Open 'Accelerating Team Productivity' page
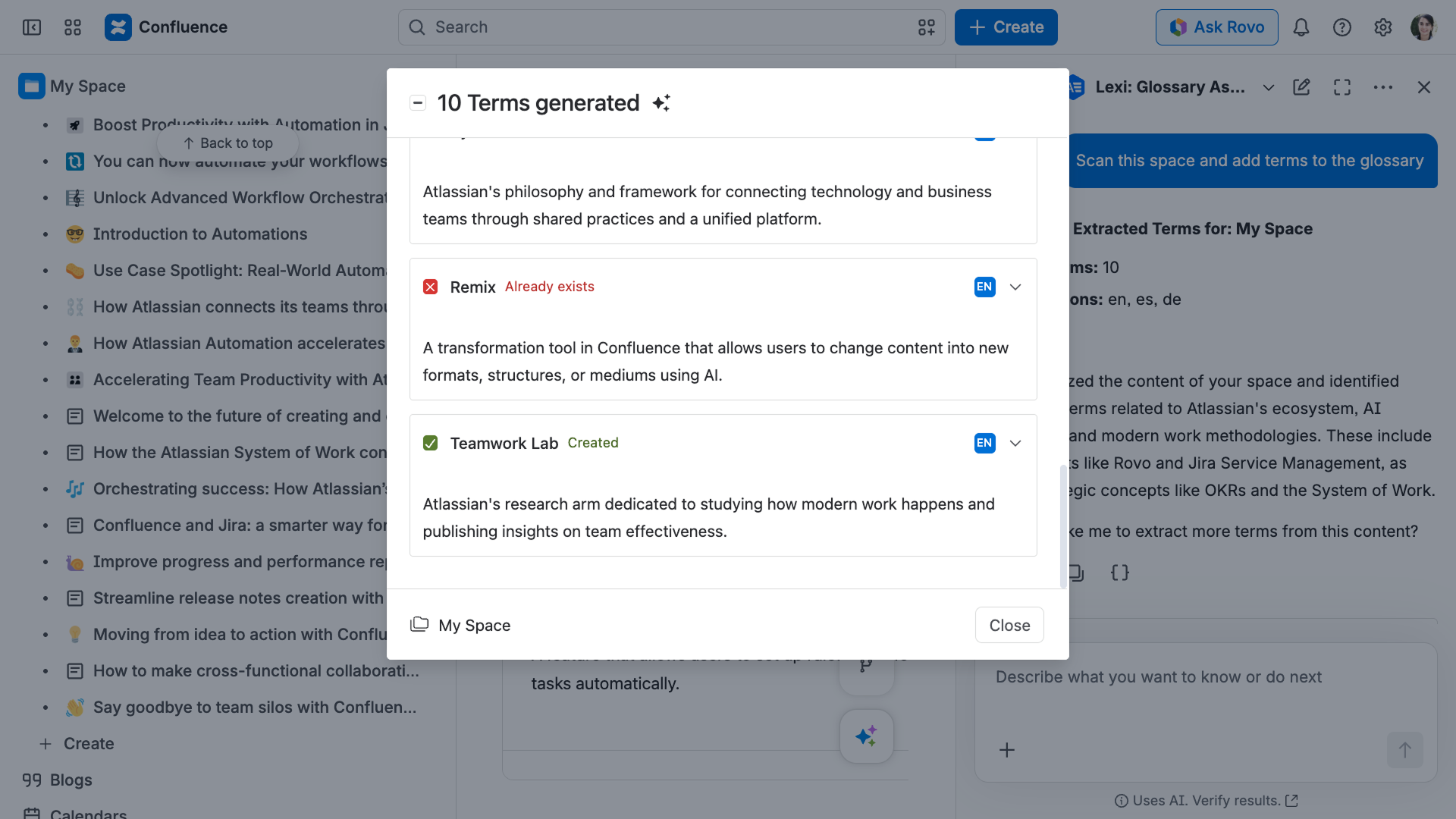Screen dimensions: 1456x819 click(x=240, y=380)
